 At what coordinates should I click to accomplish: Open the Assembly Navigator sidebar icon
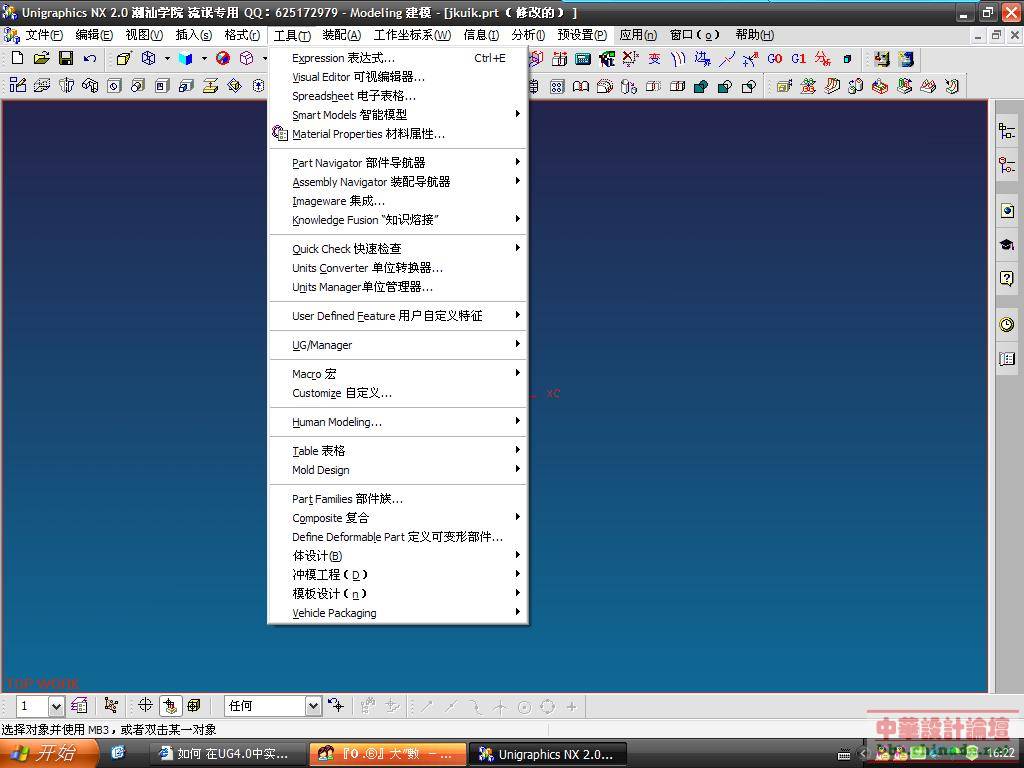pyautogui.click(x=1006, y=131)
